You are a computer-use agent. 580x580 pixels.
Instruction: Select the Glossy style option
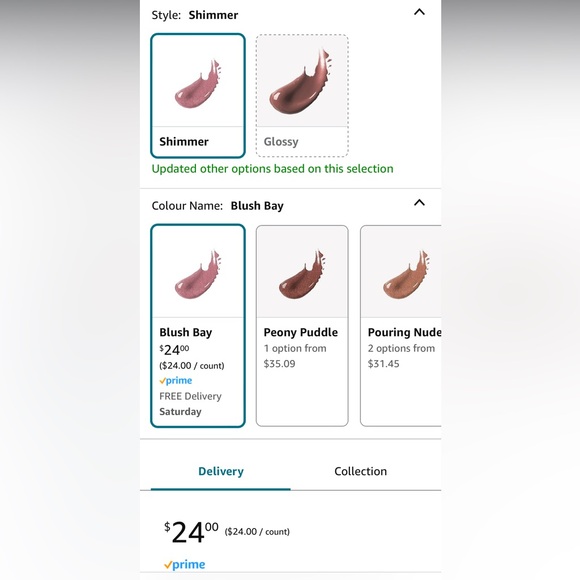coord(302,95)
